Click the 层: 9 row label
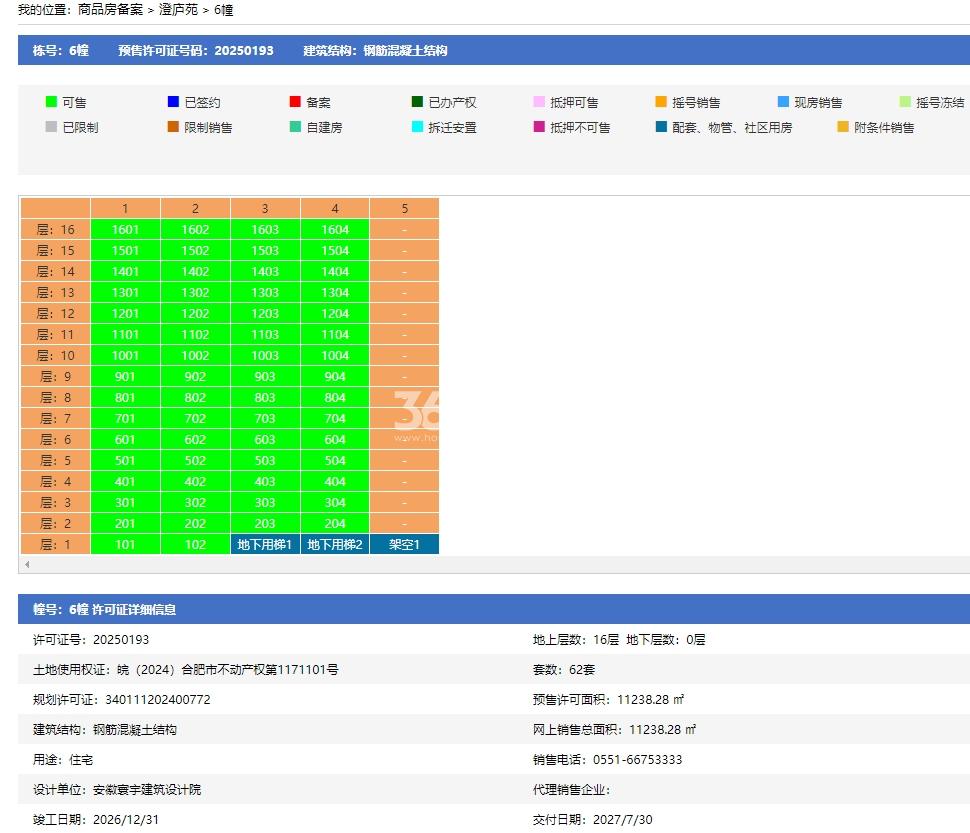The width and height of the screenshot is (970, 833). coord(56,377)
